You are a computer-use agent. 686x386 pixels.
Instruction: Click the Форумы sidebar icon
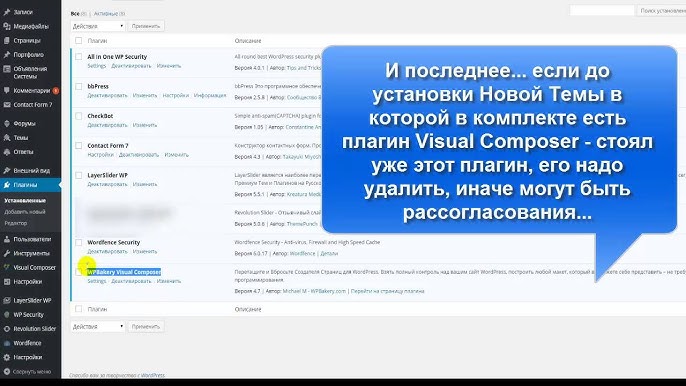(7, 123)
